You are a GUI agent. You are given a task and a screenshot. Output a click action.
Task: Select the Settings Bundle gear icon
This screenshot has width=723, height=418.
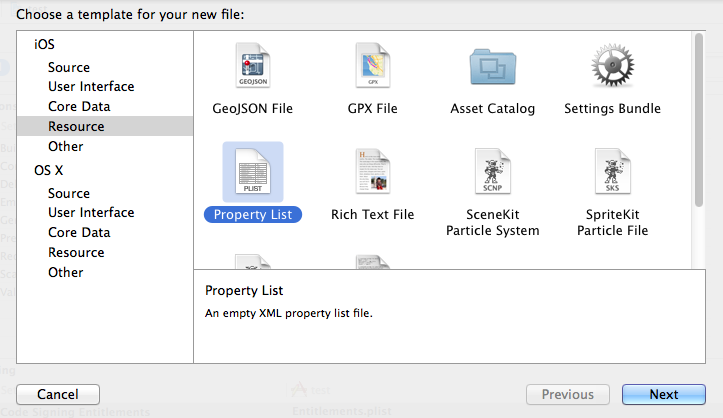click(612, 68)
